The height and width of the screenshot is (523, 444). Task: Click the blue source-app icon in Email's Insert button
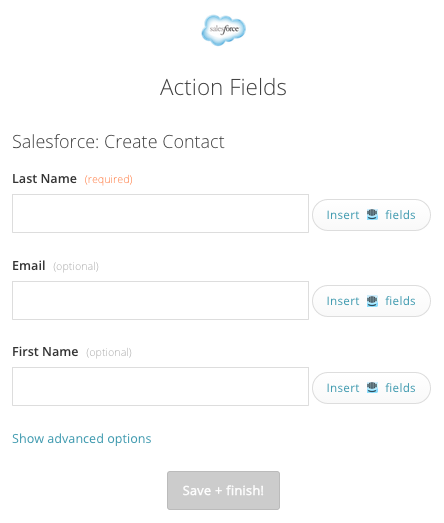[x=372, y=301]
